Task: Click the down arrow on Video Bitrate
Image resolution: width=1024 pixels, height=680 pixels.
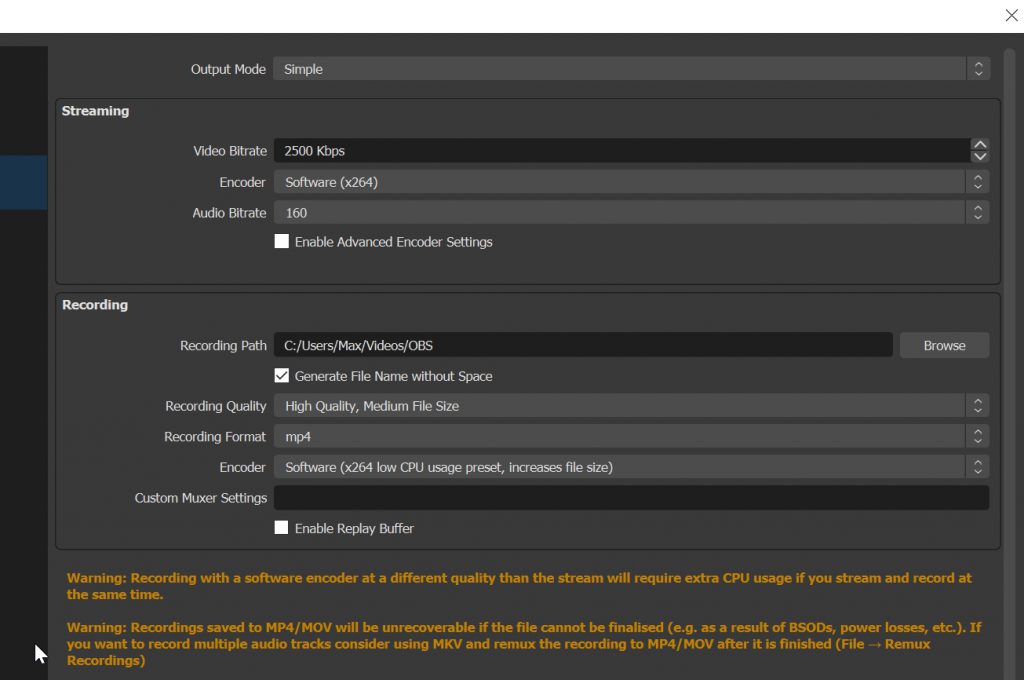Action: pyautogui.click(x=980, y=157)
